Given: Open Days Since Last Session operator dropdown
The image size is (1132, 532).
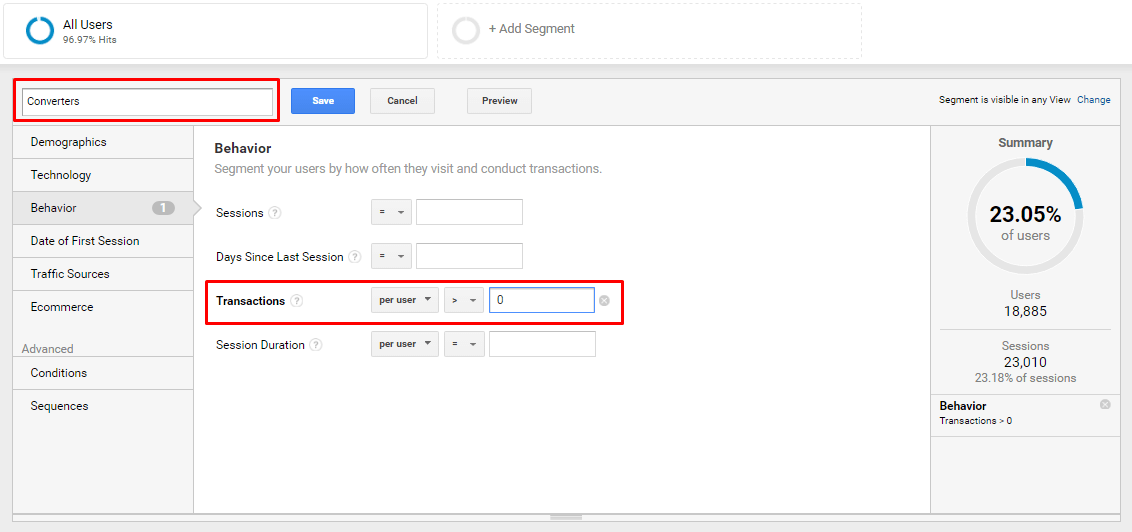Looking at the screenshot, I should coord(391,256).
